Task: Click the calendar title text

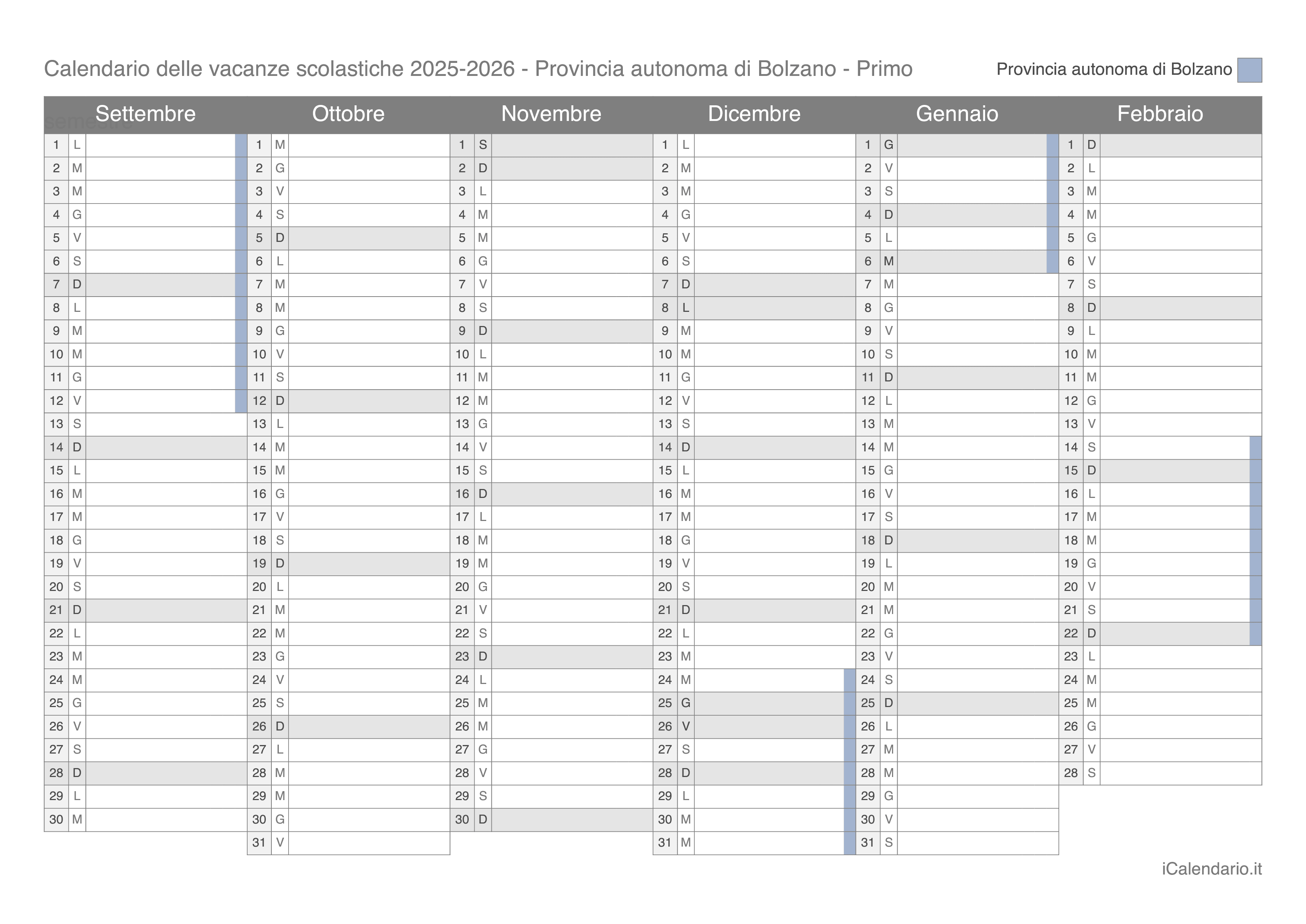Action: (x=478, y=69)
